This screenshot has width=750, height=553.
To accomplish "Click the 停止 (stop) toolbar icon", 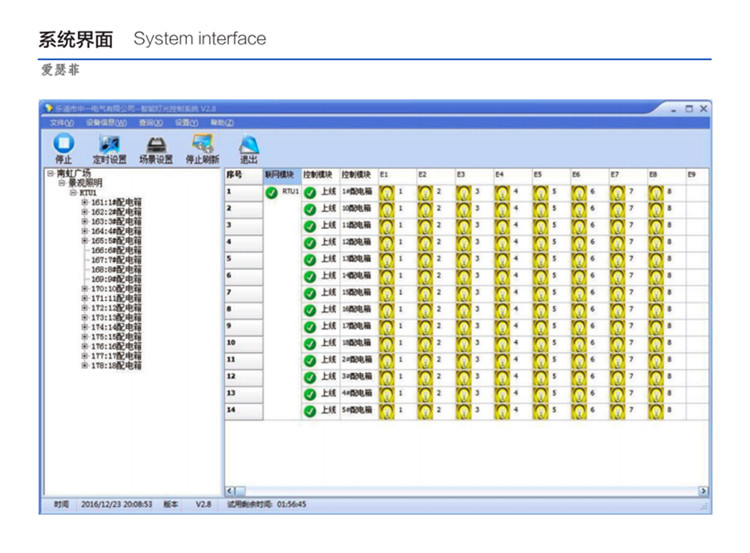I will coord(63,143).
